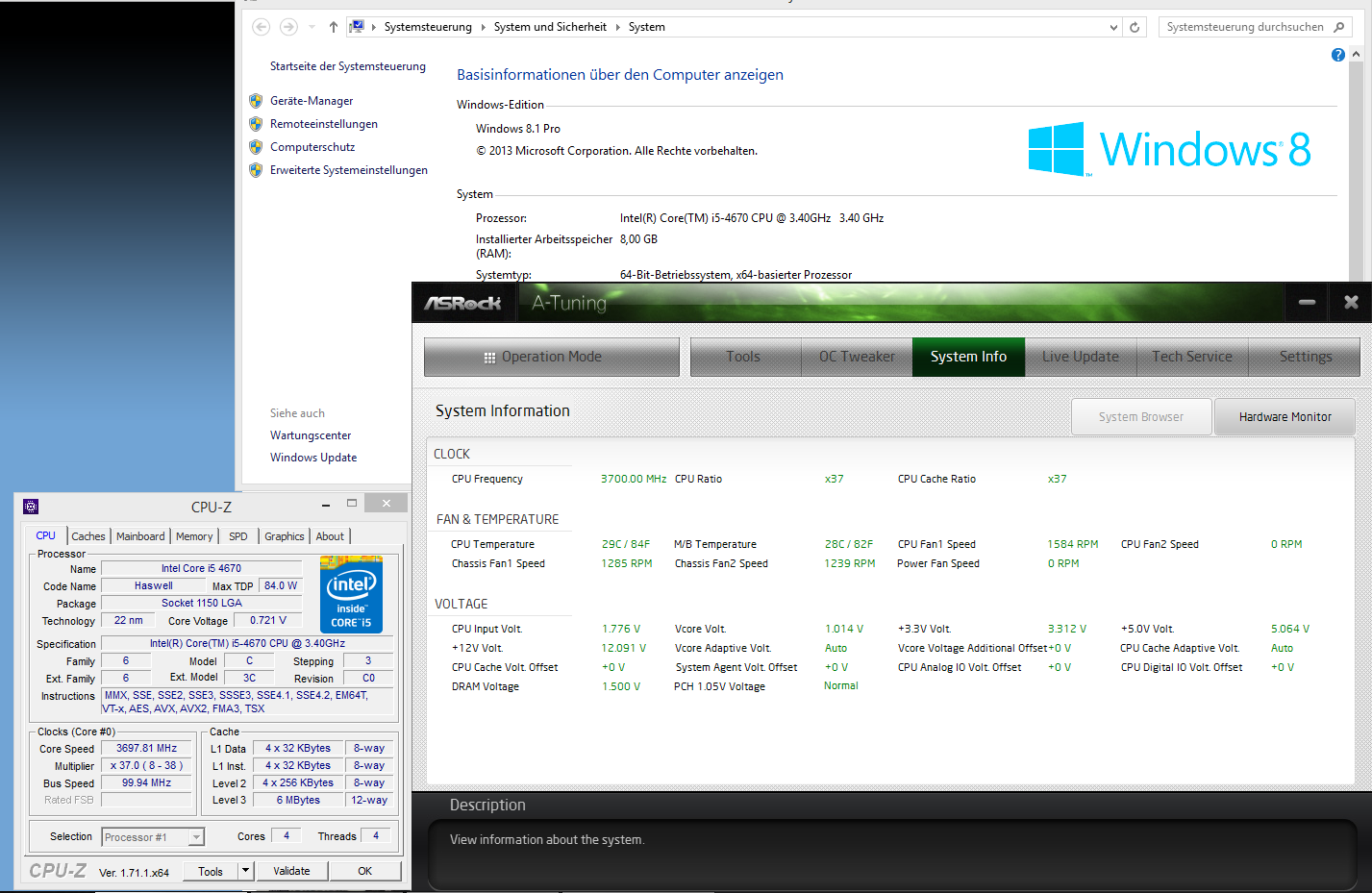Expand breadcrumb arrow after Systemsteuerung
The image size is (1372, 893).
(x=483, y=27)
